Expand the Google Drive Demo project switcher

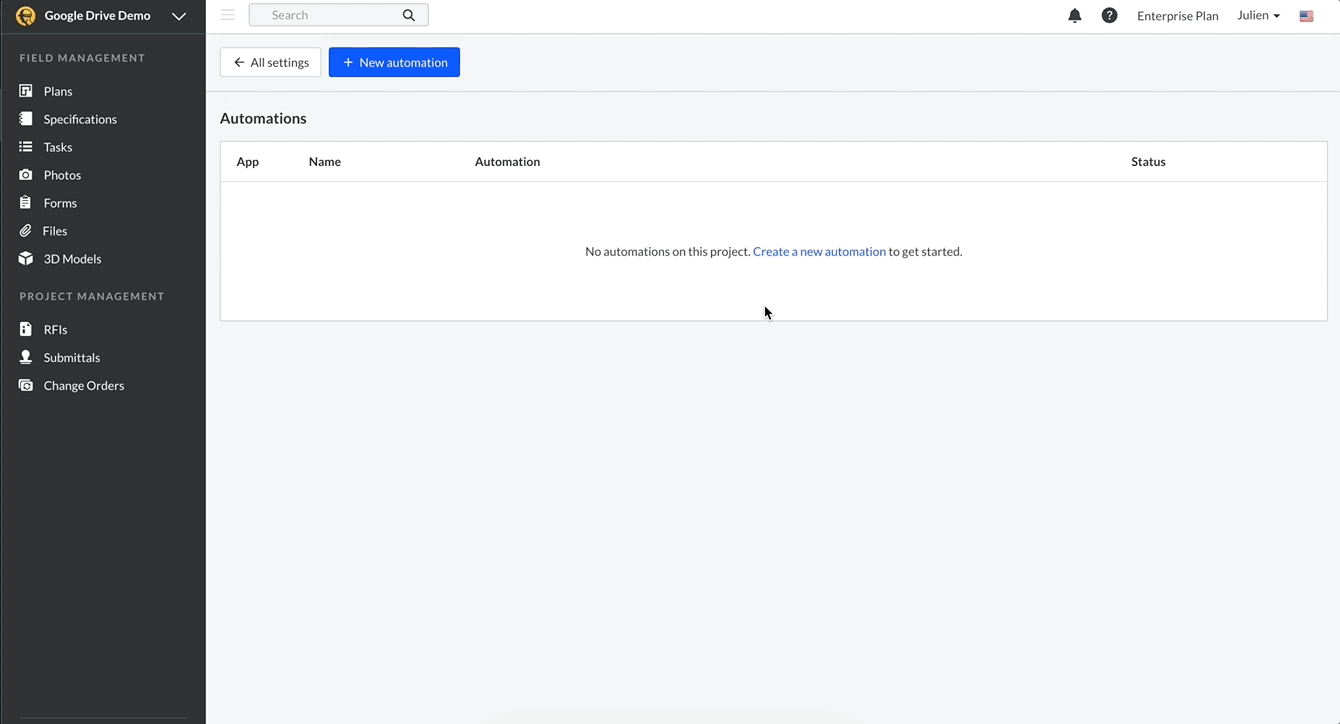pos(179,16)
